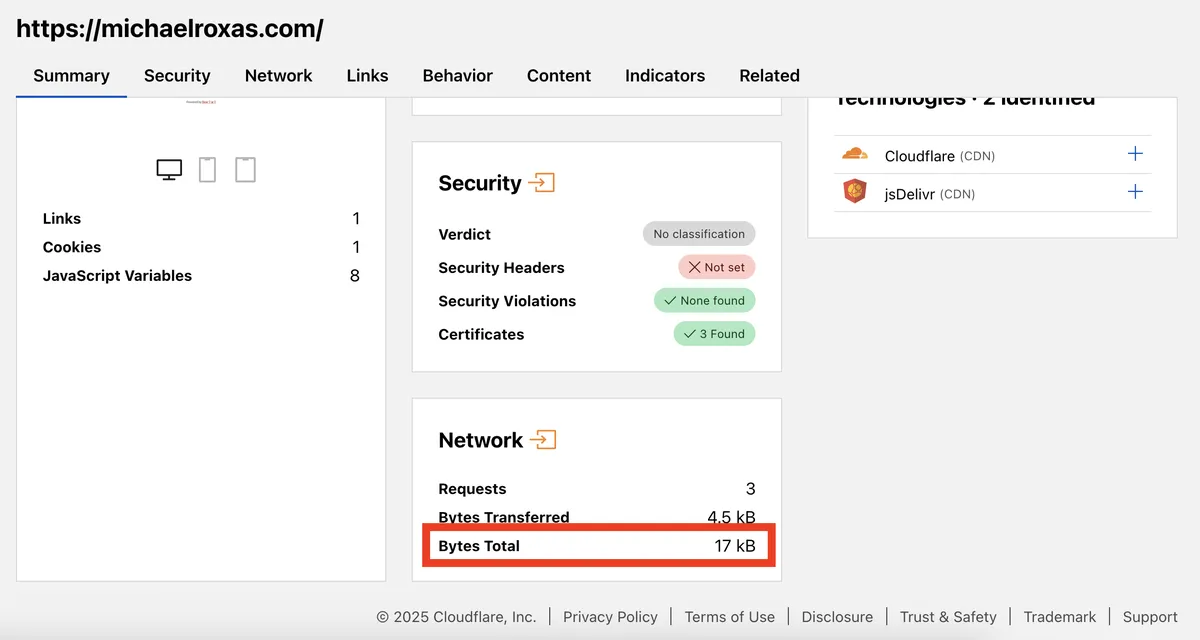Select the tablet view icon
1200x640 pixels.
pyautogui.click(x=245, y=170)
